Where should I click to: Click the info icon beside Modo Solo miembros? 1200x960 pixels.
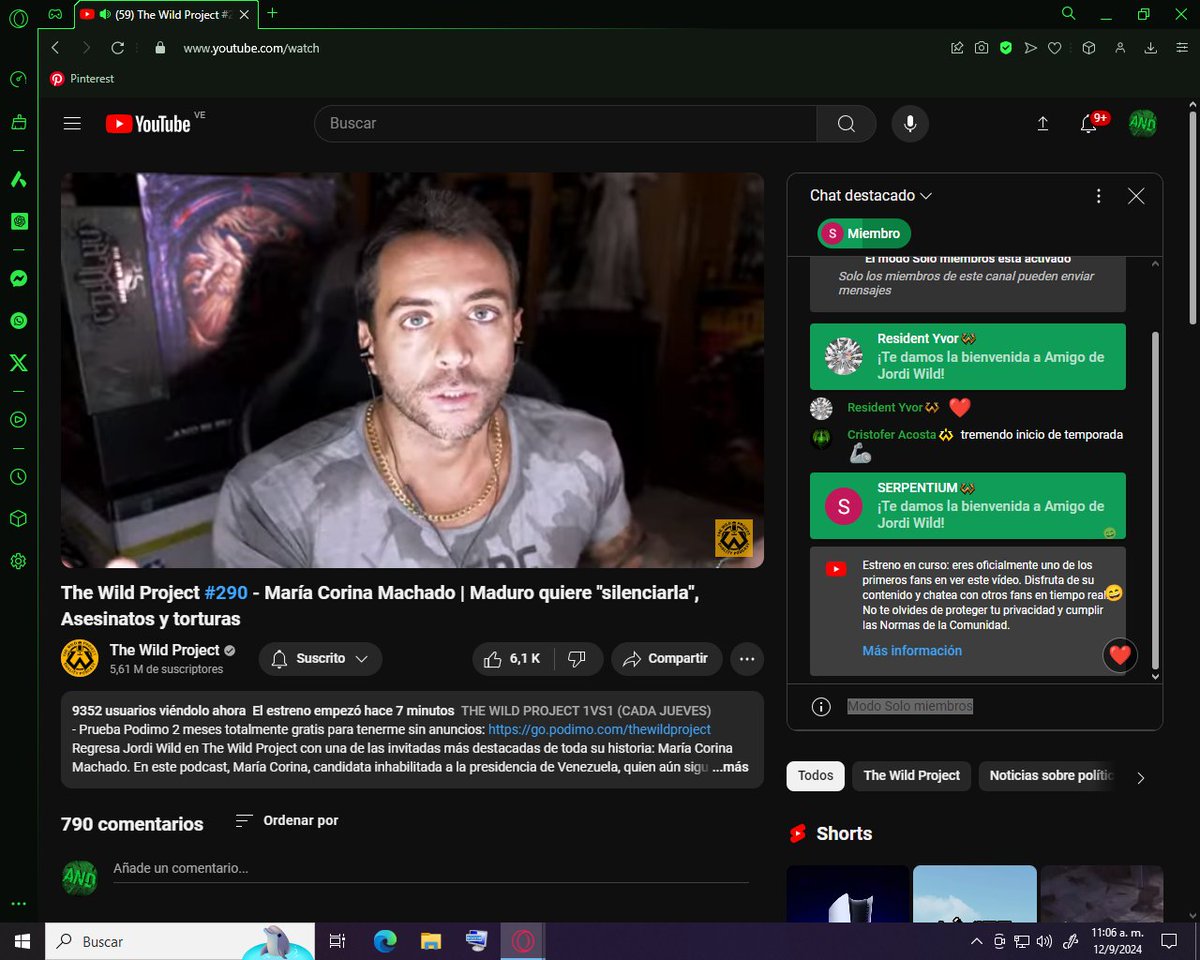[x=821, y=707]
